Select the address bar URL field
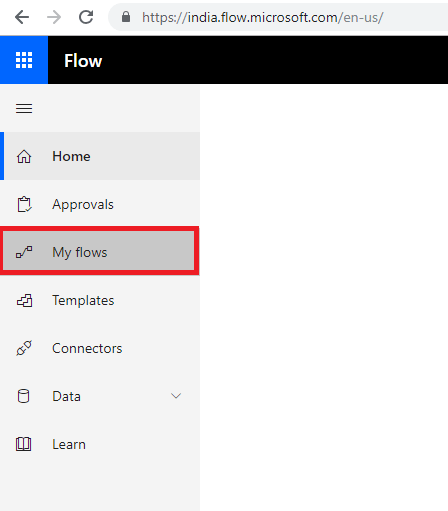This screenshot has width=448, height=511. pyautogui.click(x=278, y=17)
